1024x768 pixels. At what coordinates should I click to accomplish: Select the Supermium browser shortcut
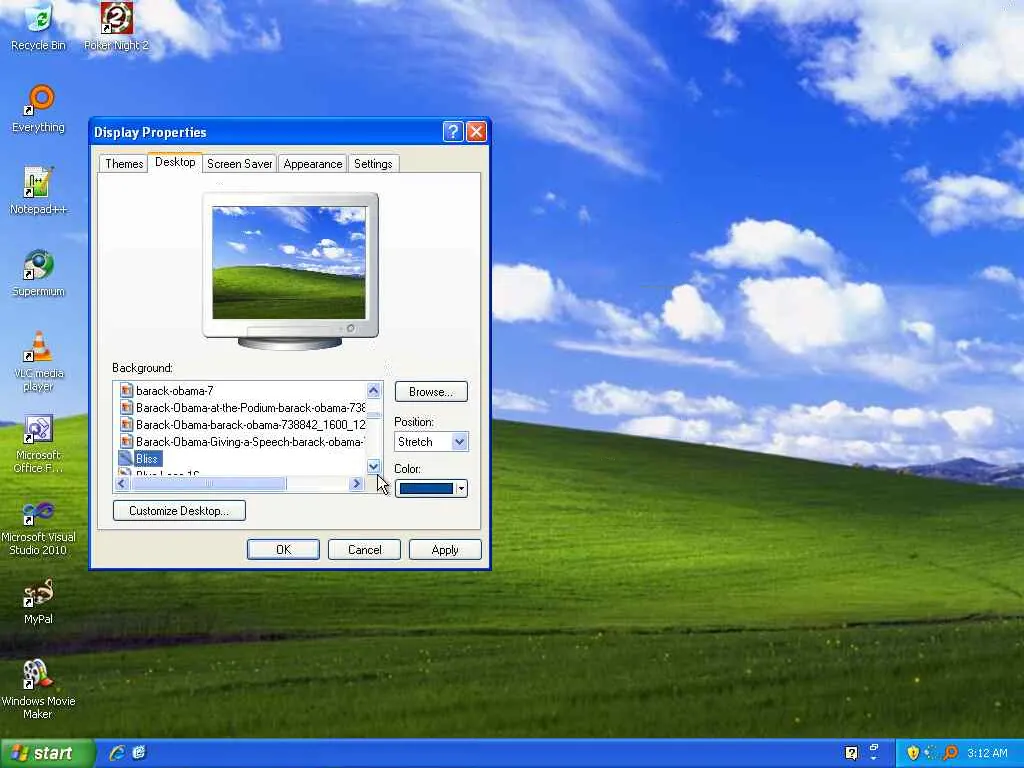39,273
